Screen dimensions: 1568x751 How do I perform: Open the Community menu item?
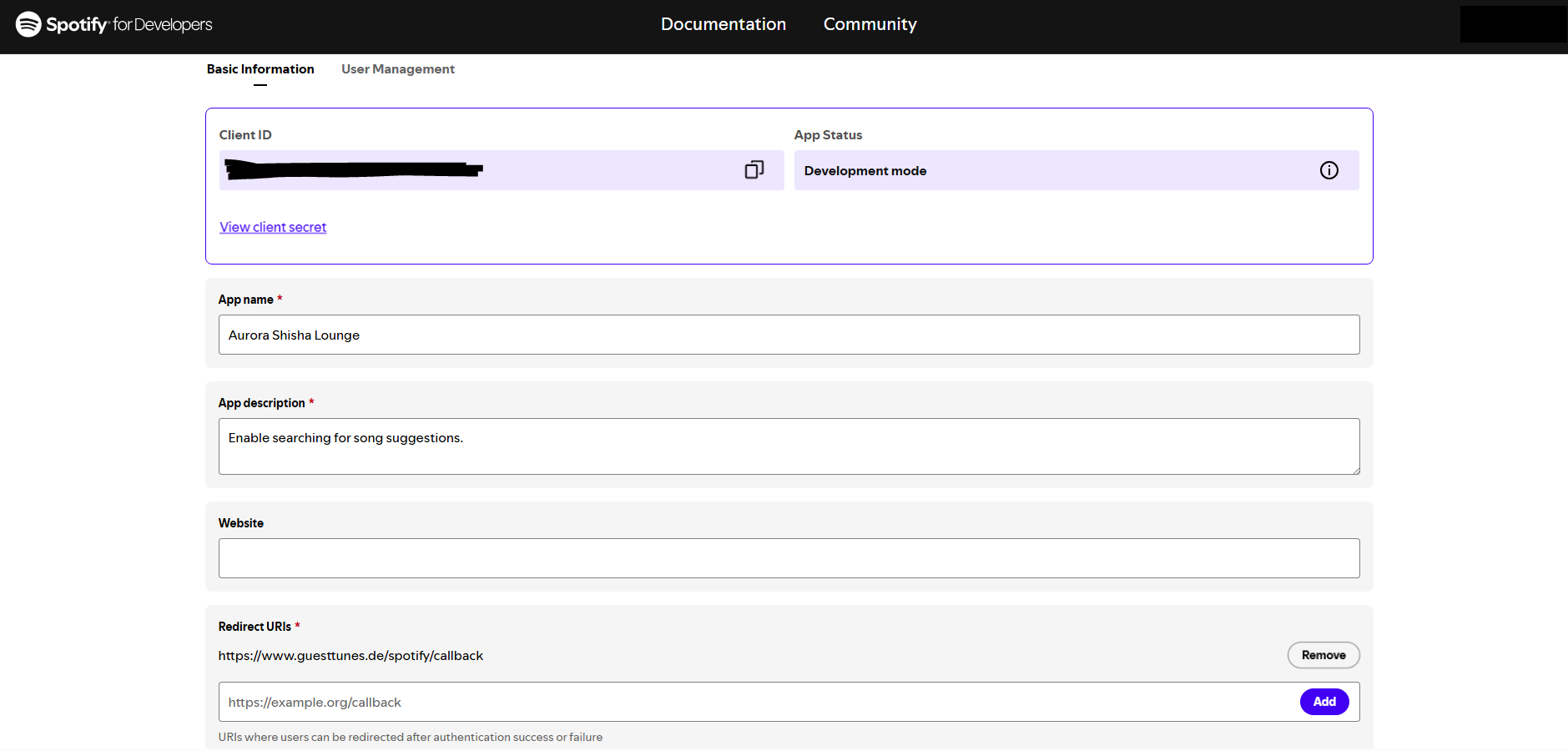[x=870, y=24]
